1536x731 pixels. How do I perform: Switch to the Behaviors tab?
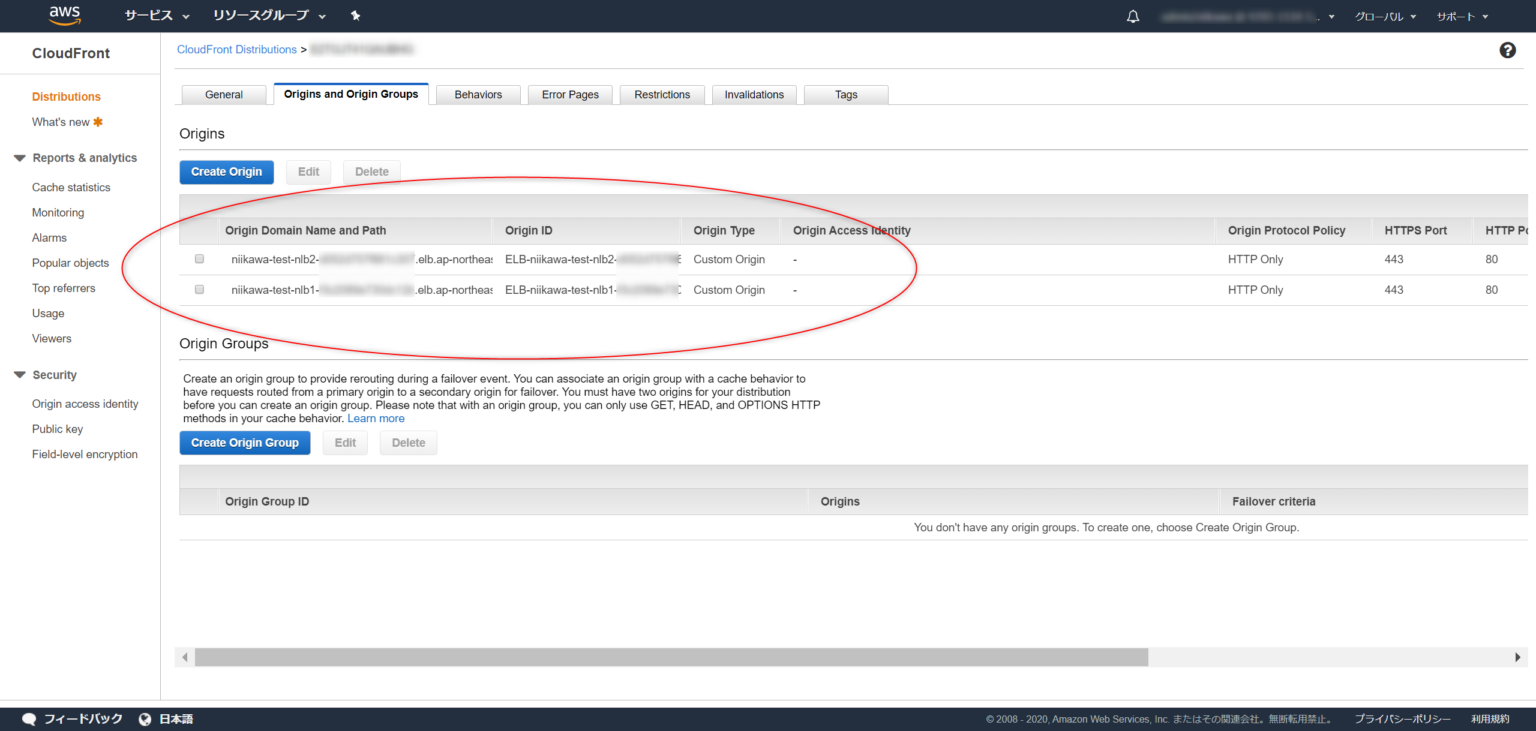(x=478, y=94)
